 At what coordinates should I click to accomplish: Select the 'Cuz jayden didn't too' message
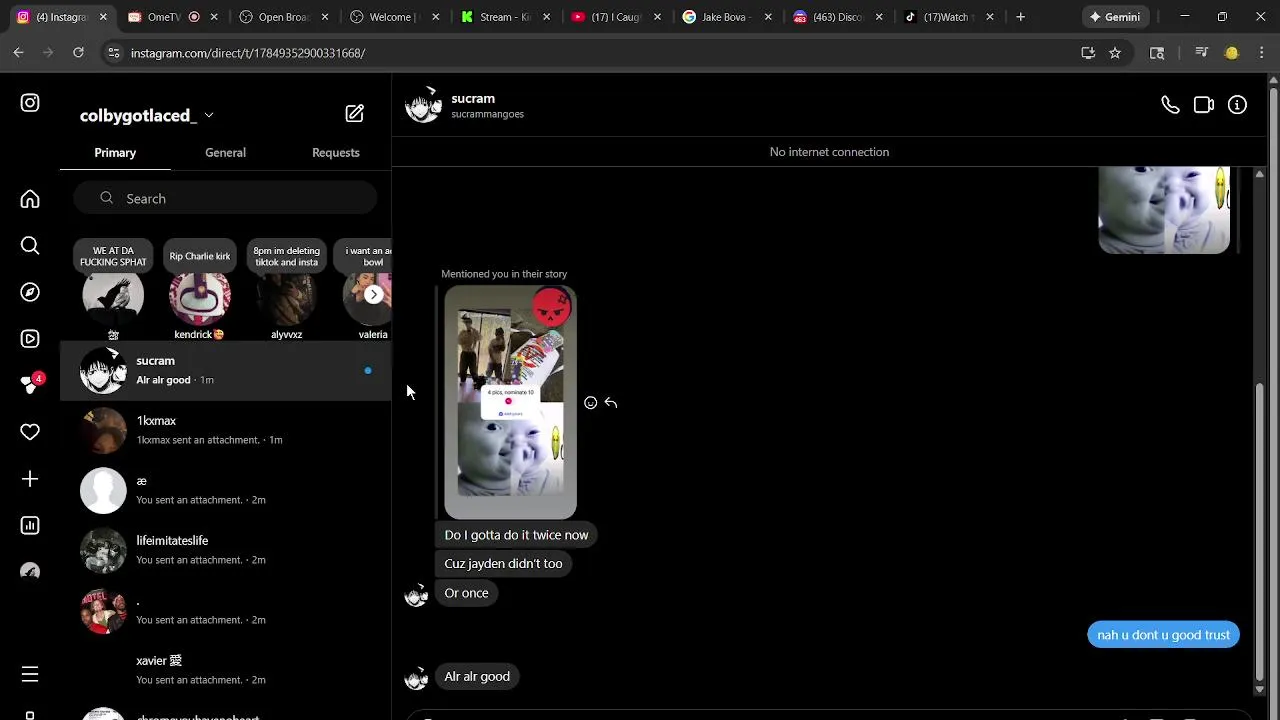(503, 564)
